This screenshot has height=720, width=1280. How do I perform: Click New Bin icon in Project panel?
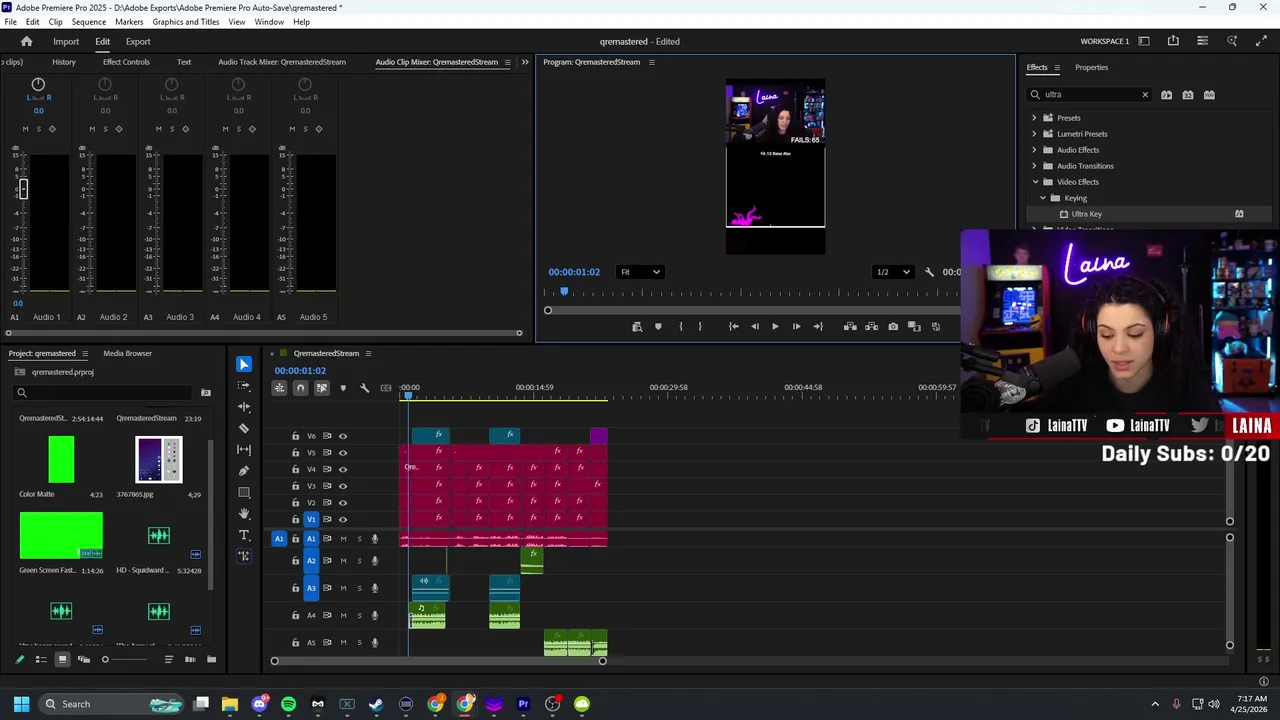(x=211, y=659)
